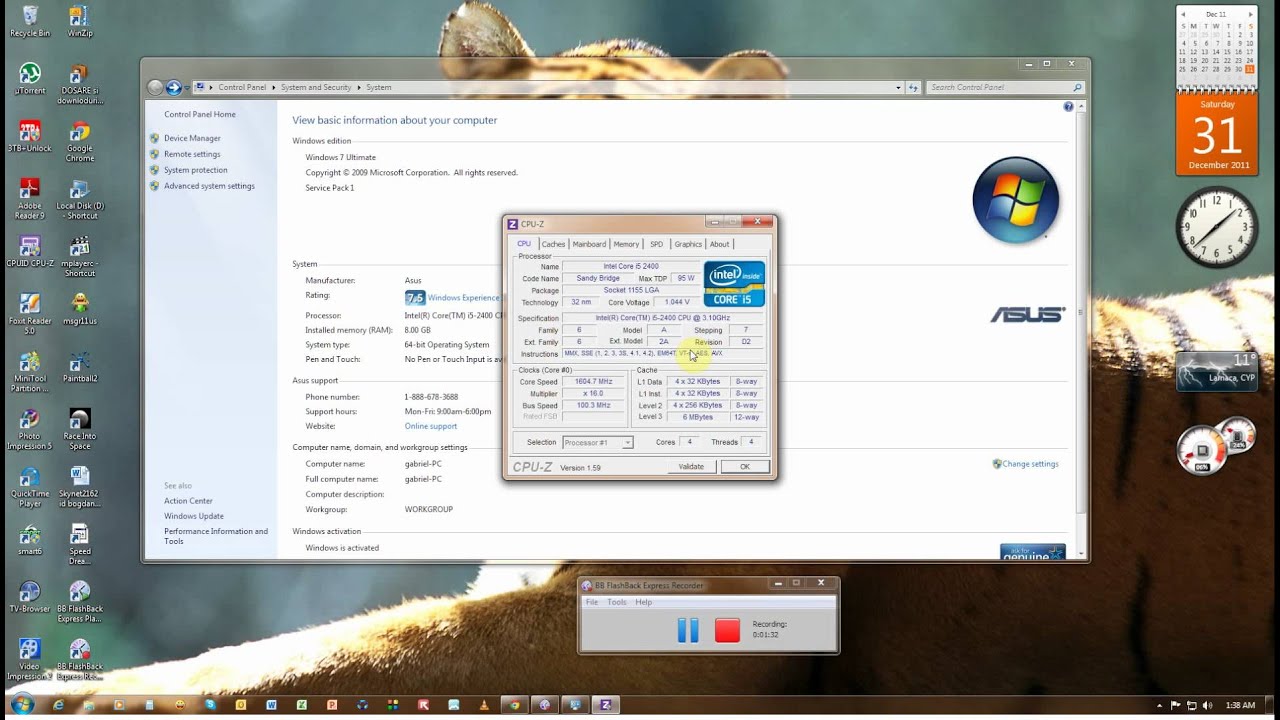Open the address bar history dropdown arrow
Image resolution: width=1280 pixels, height=720 pixels.
(898, 88)
